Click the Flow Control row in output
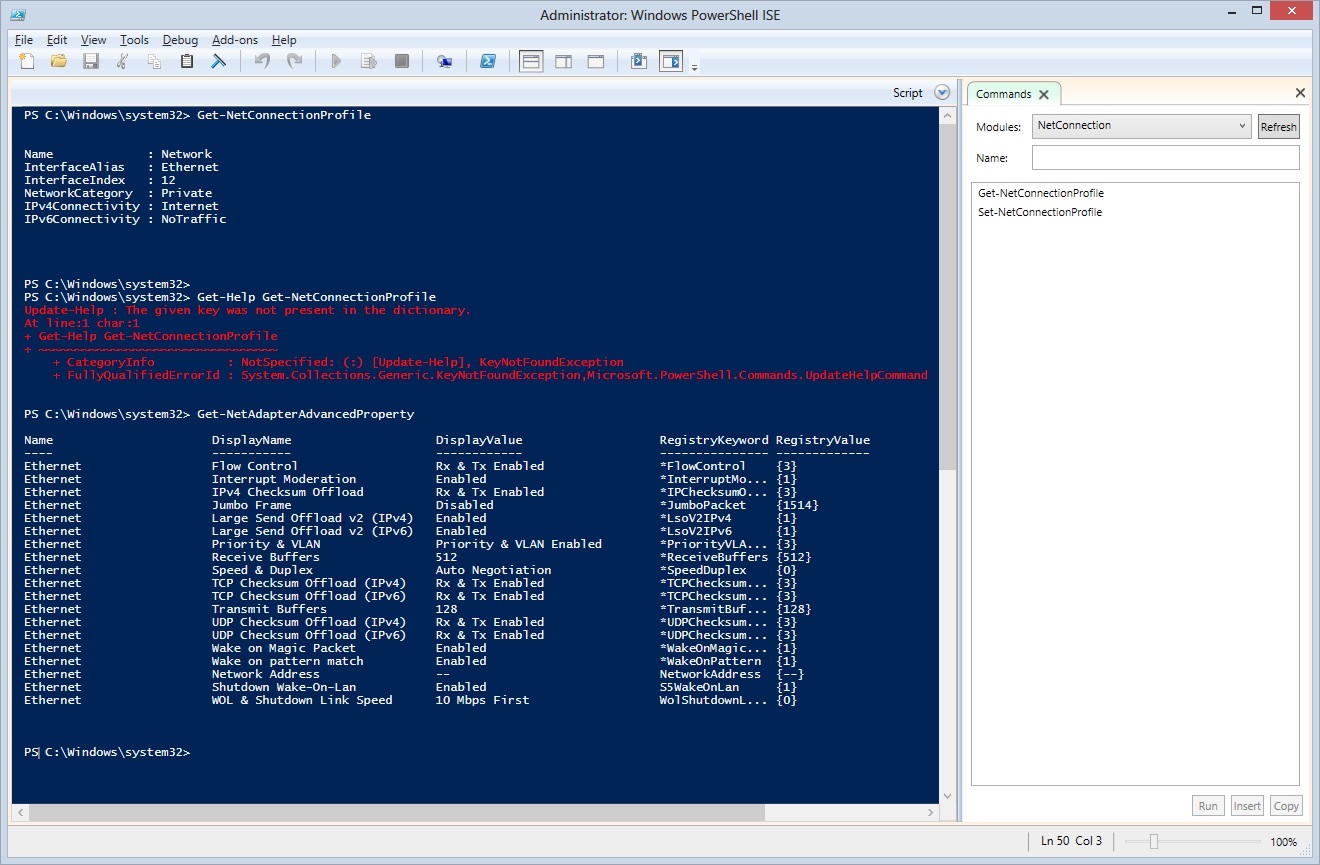Screen dimensions: 1320x865 [410, 466]
